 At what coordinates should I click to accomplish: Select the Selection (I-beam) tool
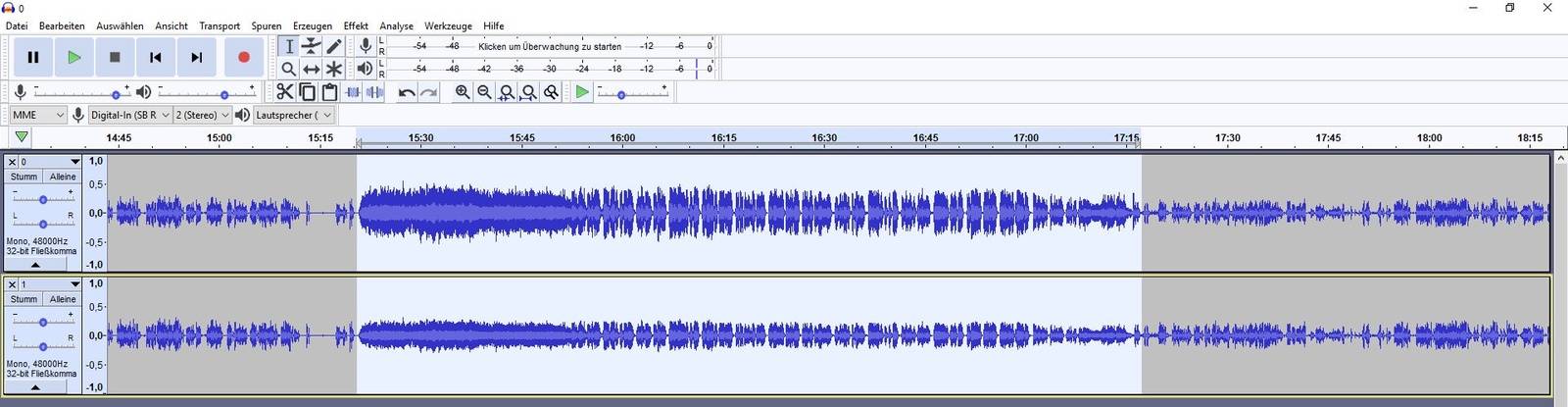[x=289, y=46]
